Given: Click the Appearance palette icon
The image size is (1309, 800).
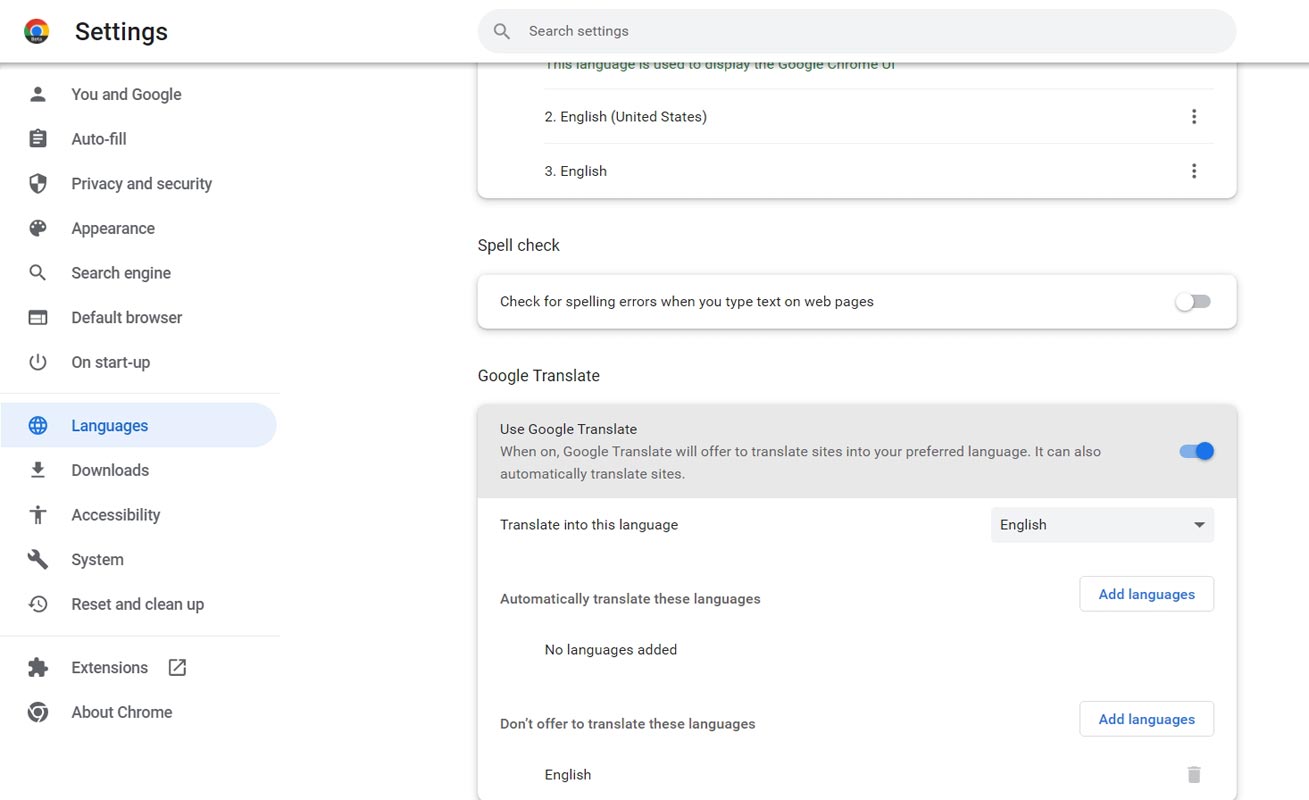Looking at the screenshot, I should tap(38, 228).
